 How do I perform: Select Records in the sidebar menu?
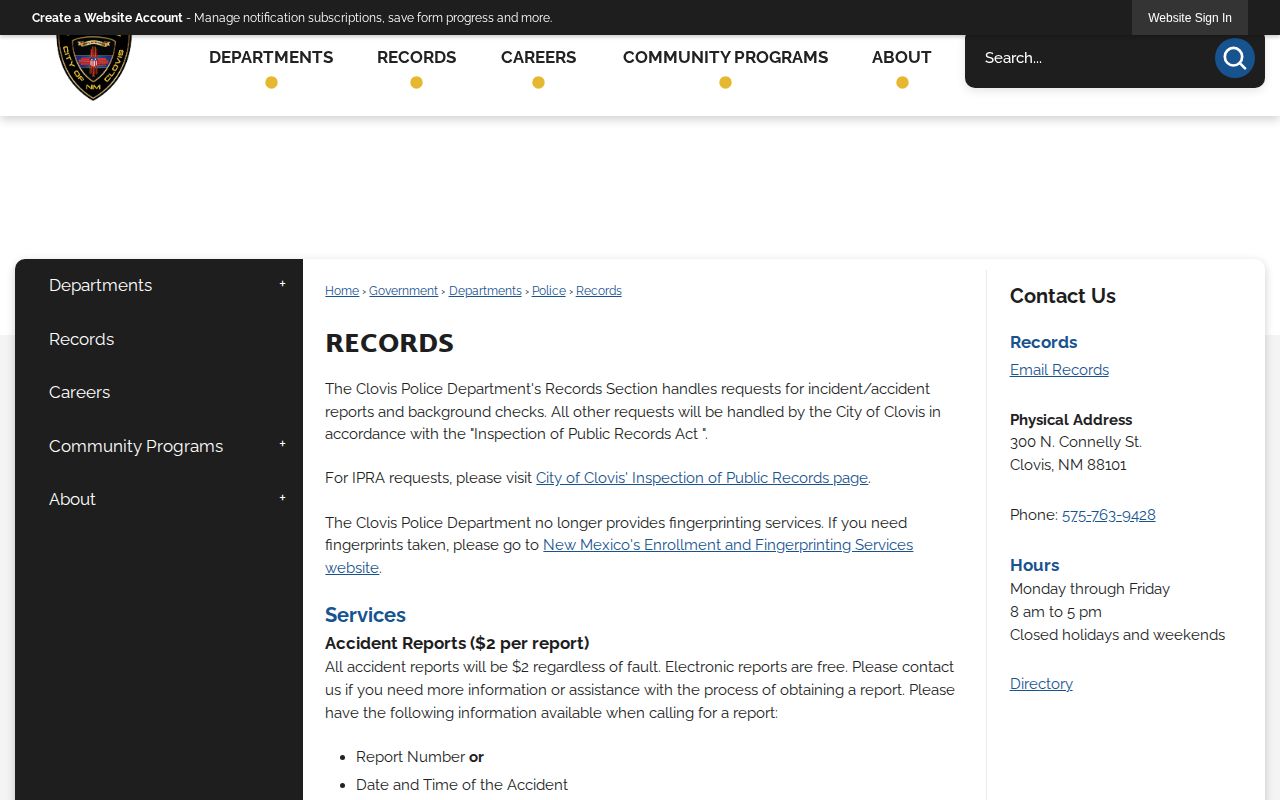click(81, 339)
